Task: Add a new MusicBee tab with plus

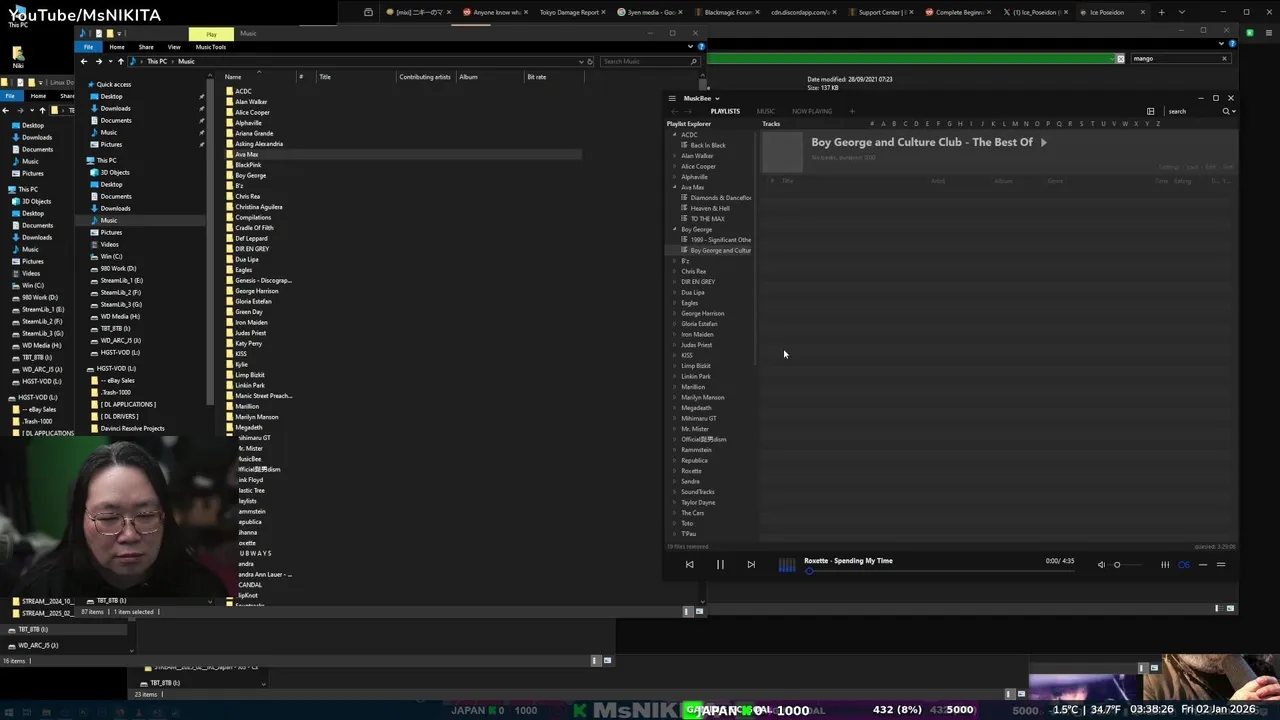Action: (852, 111)
